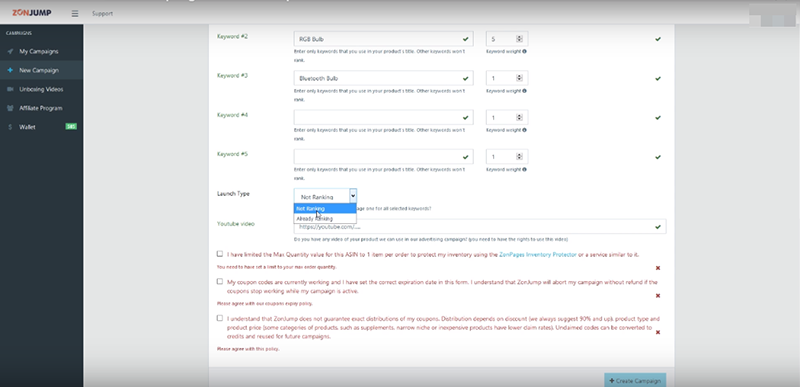The image size is (800, 387).
Task: Open Support in the top bar
Action: coord(103,14)
